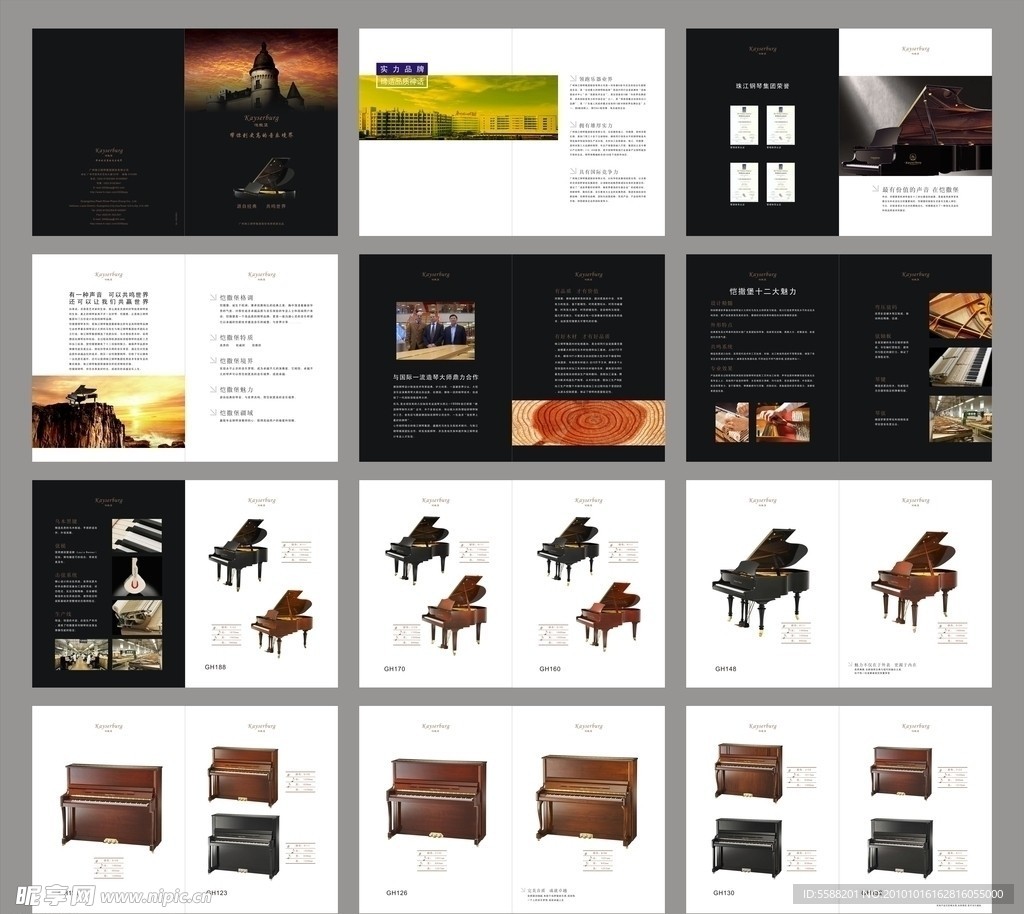Click the yellow-toned factory building photo
This screenshot has width=1024, height=914.
pos(458,108)
